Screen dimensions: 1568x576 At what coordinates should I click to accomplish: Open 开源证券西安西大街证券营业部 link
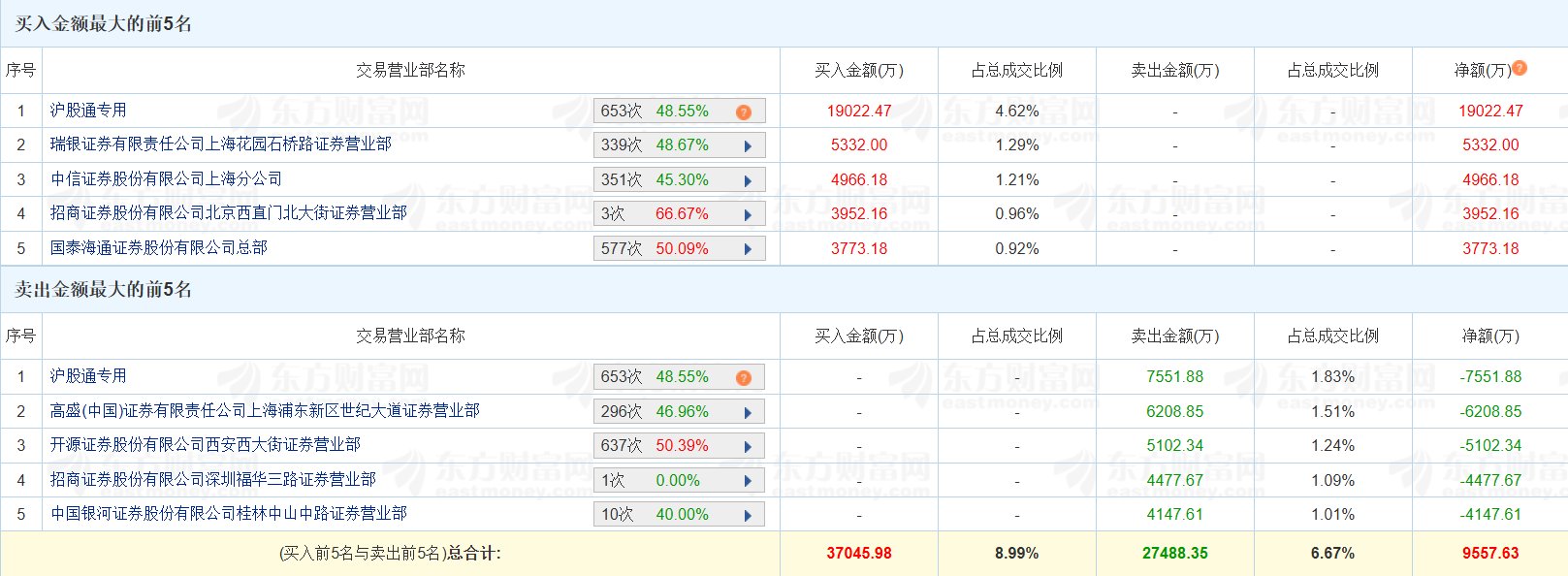tap(205, 445)
